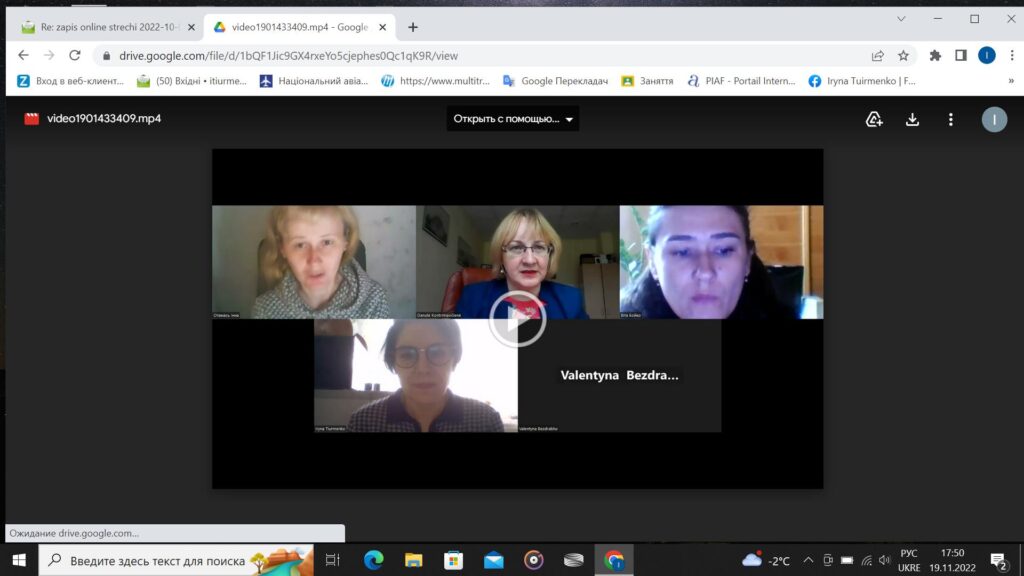Download the video file
Viewport: 1024px width, 576px height.
tap(912, 119)
